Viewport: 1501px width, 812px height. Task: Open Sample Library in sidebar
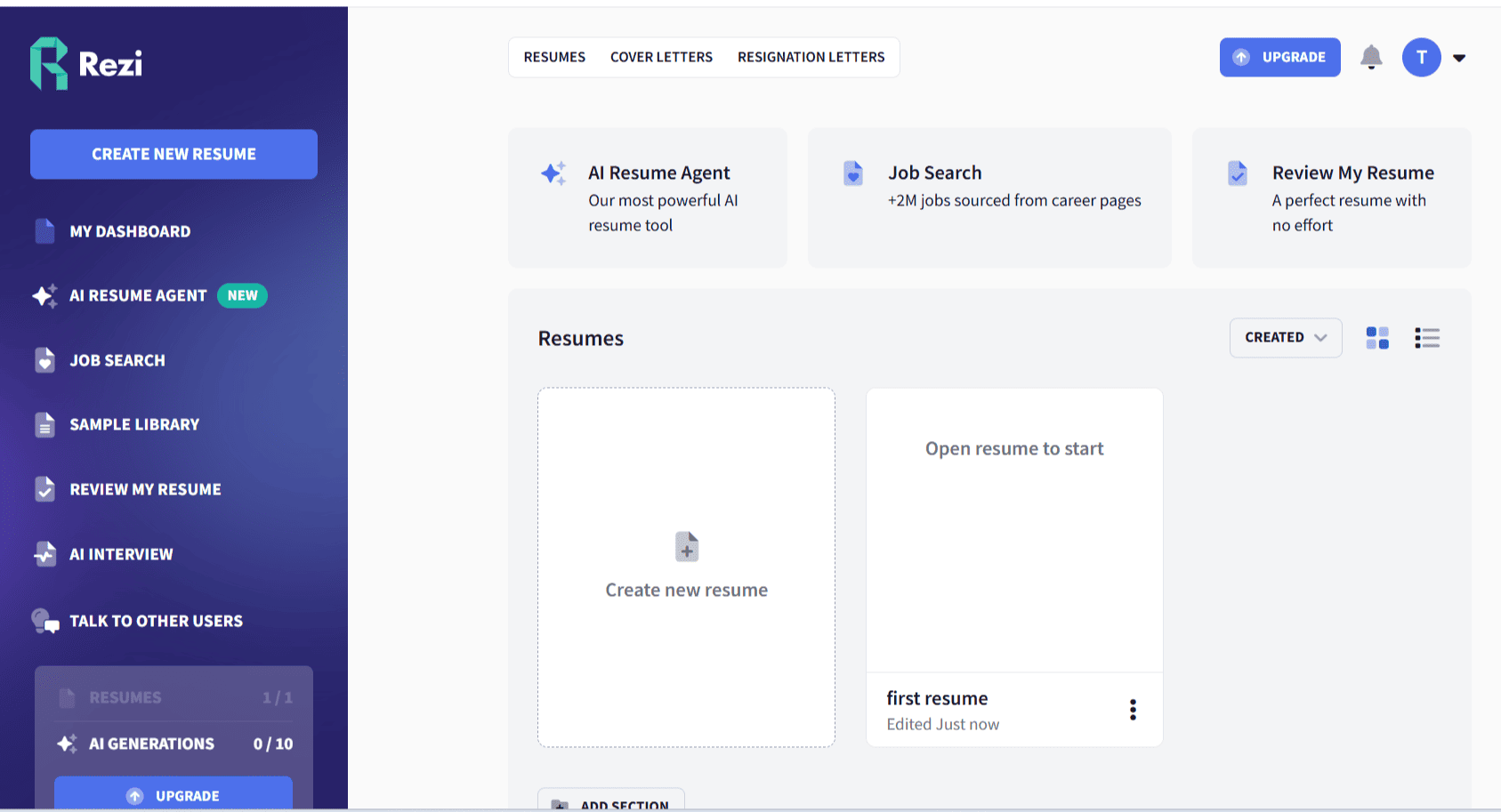134,425
